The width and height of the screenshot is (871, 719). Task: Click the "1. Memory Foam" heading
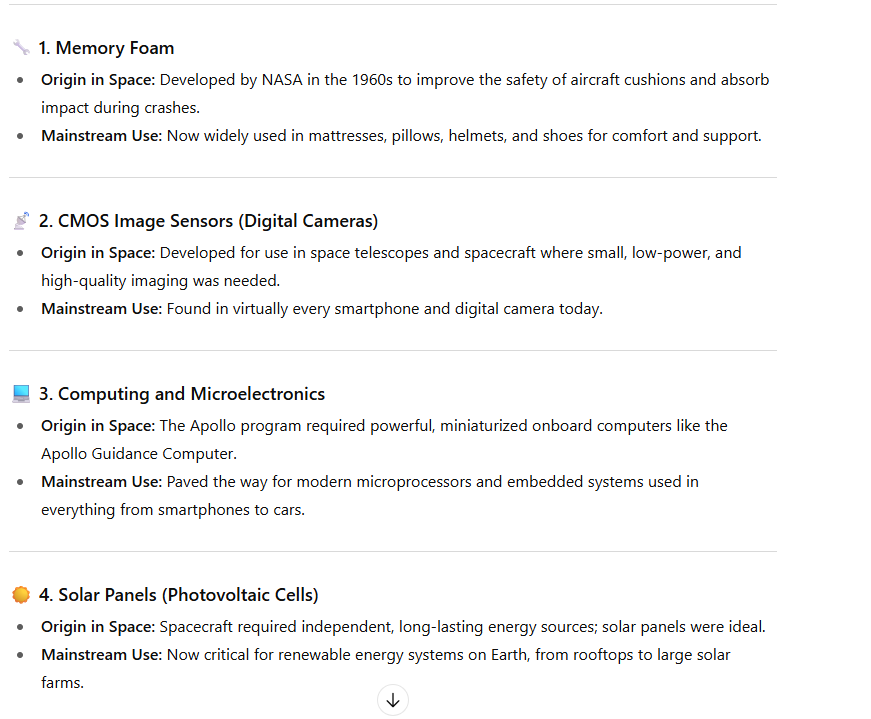point(106,48)
